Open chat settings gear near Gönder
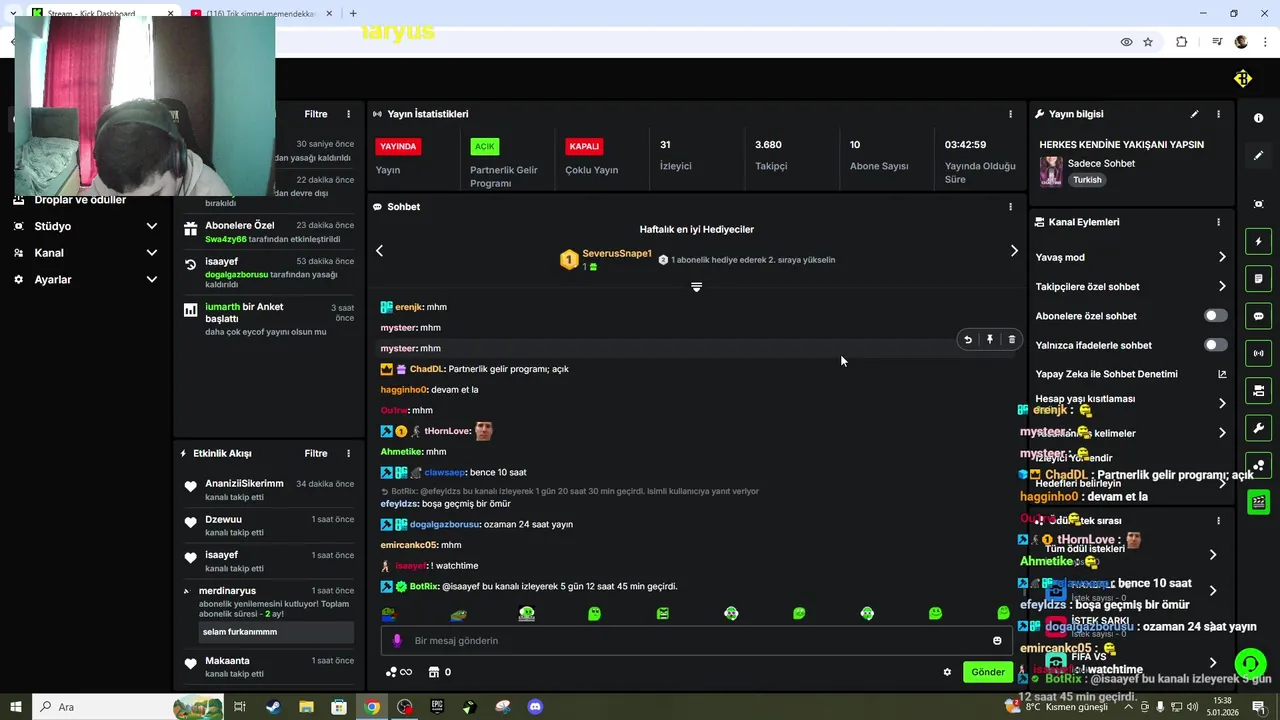The height and width of the screenshot is (720, 1280). click(x=947, y=672)
